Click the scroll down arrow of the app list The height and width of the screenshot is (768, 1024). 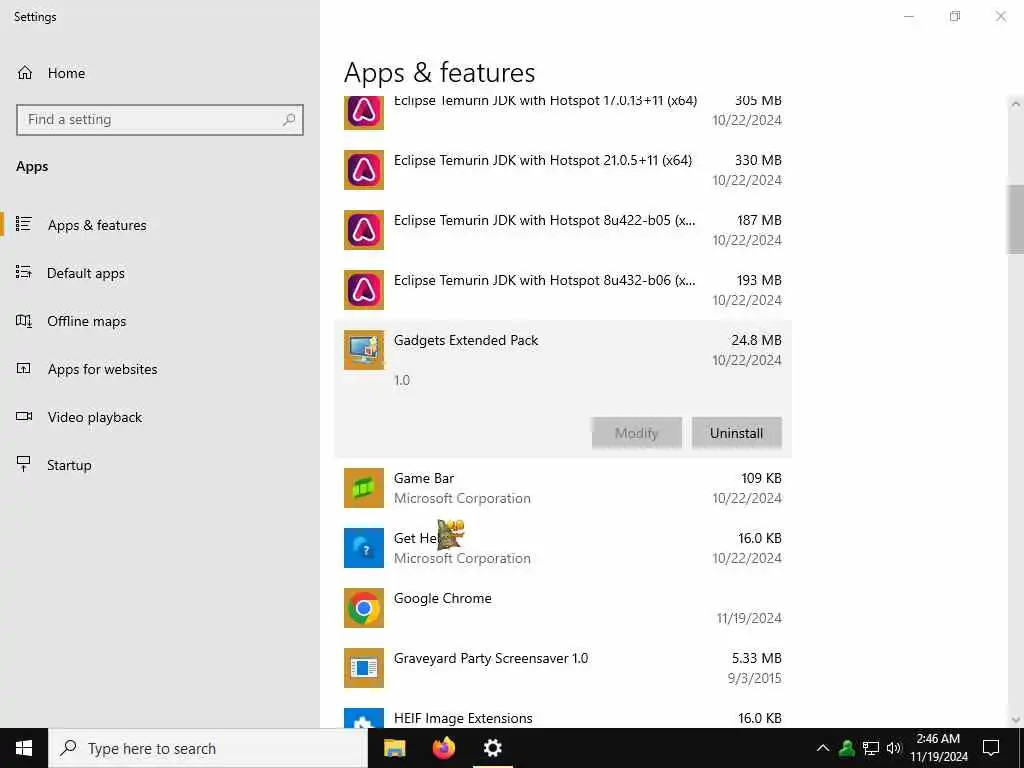coord(1015,720)
